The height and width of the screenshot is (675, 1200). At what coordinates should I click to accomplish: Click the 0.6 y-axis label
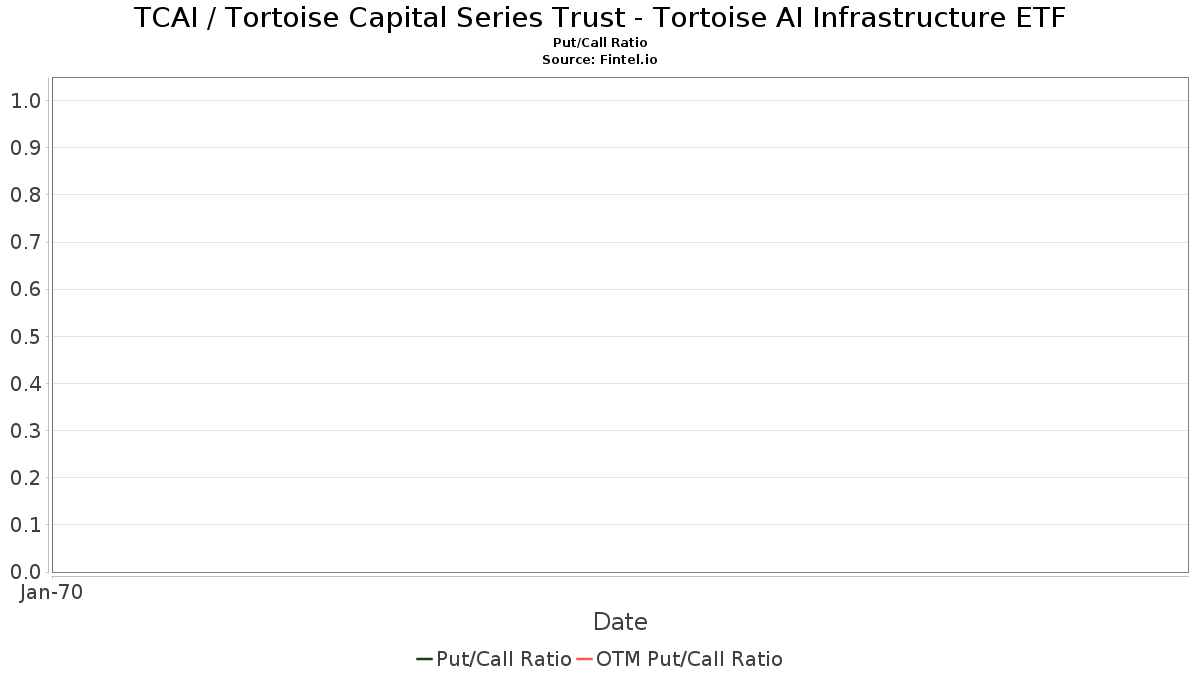[25, 289]
